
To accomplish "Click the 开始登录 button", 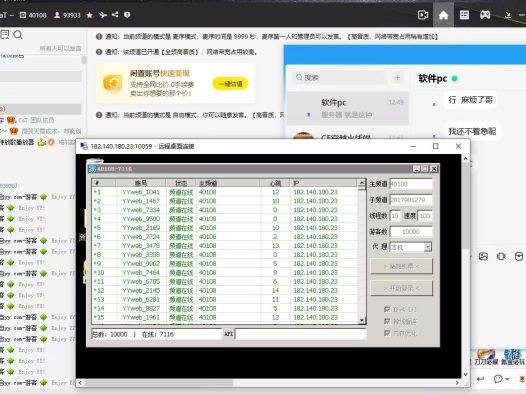I will (401, 288).
